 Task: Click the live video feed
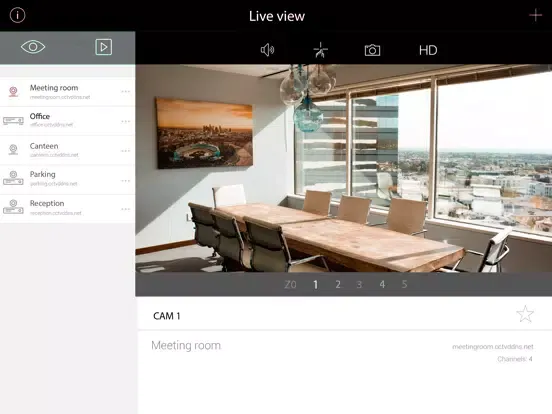click(344, 168)
